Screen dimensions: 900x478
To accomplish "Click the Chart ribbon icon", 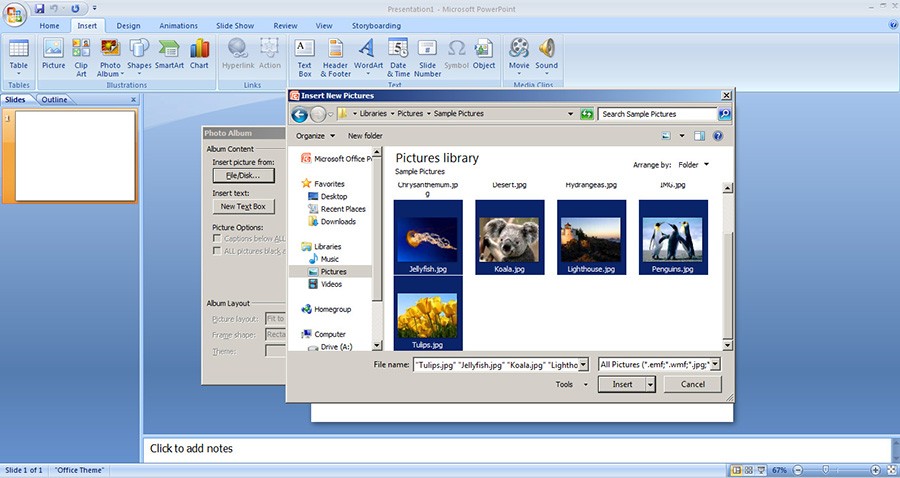I will tap(199, 54).
